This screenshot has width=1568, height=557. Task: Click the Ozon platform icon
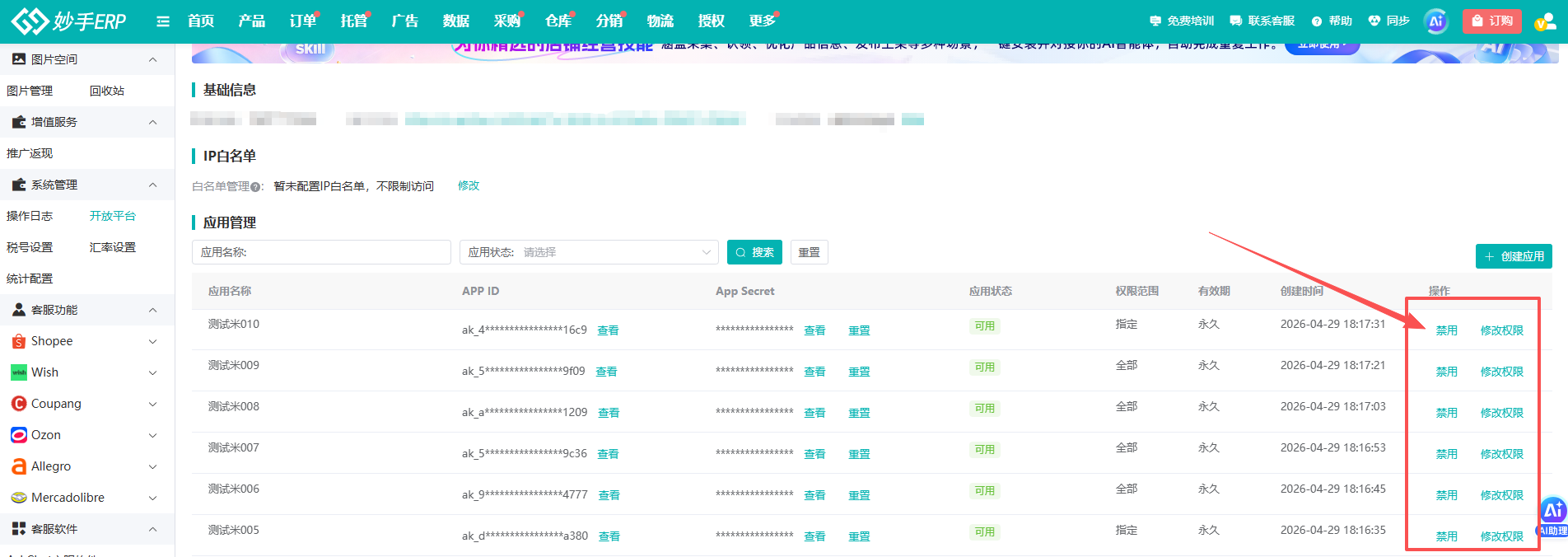[18, 435]
